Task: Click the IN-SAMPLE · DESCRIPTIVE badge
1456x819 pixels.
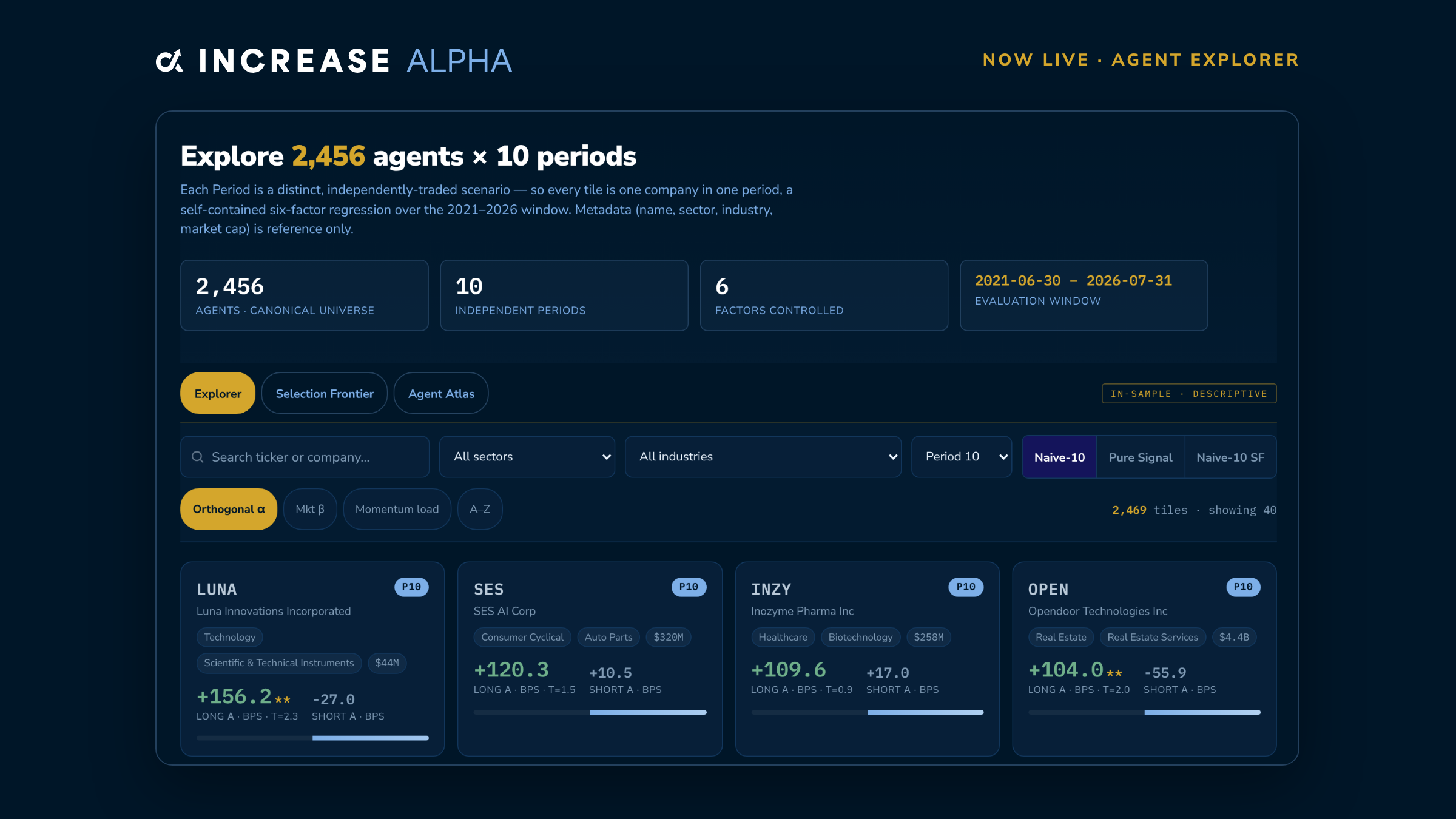Action: pos(1189,393)
